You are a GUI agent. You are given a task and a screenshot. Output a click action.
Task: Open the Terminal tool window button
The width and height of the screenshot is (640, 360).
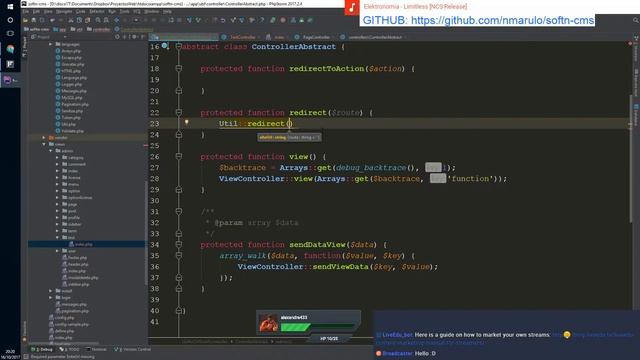96,349
